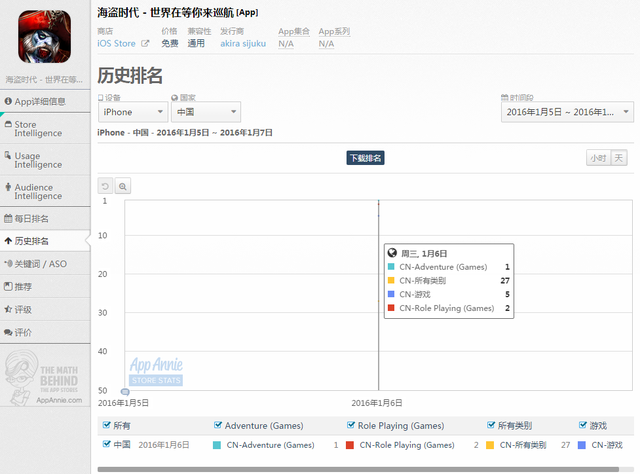
Task: Open 关键词 / ASO page
Action: click(x=45, y=264)
